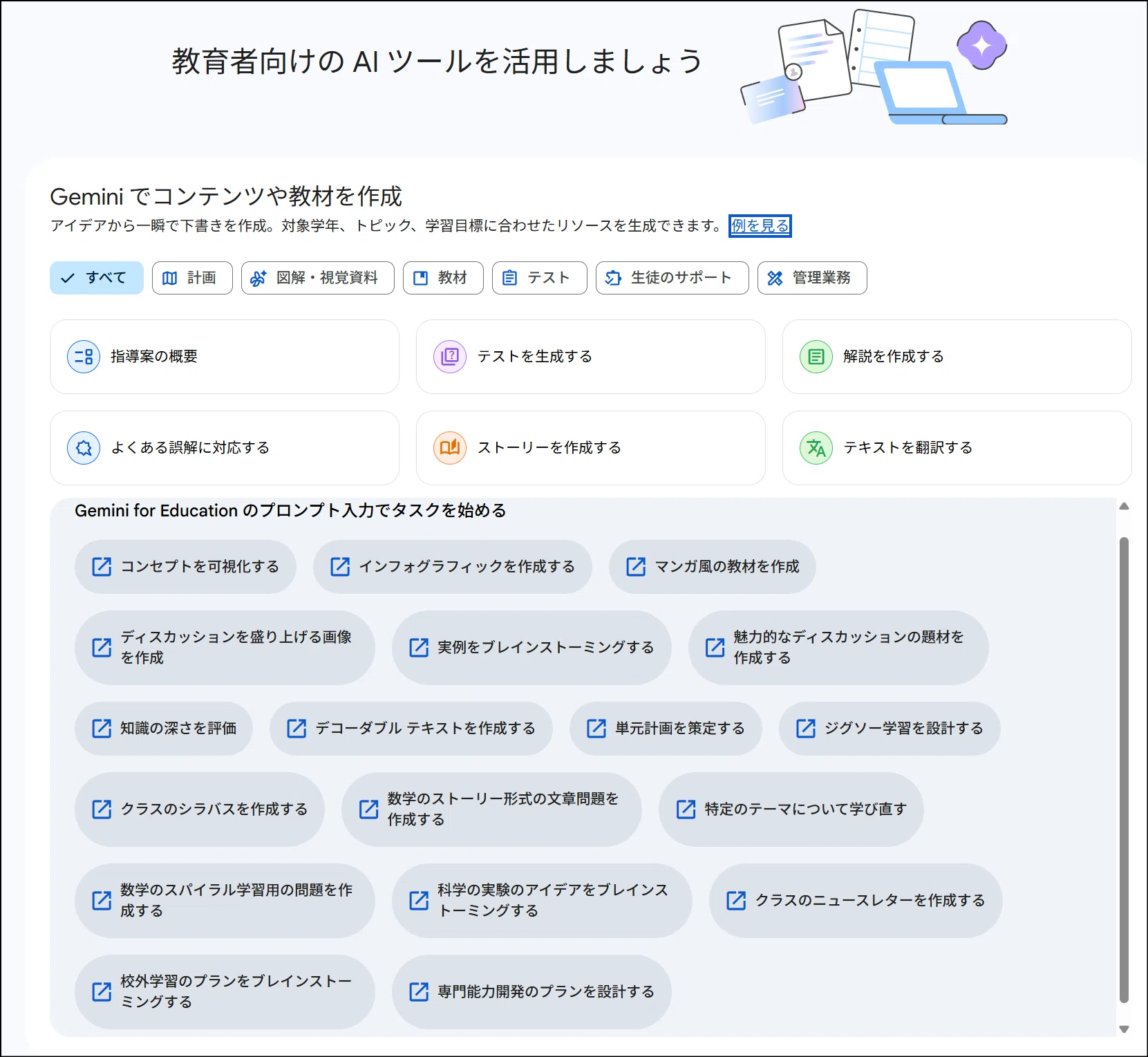1148x1057 pixels.
Task: Click the external-link icon on 数学のスパイラル学習用の問題を作成する
Action: (x=102, y=901)
